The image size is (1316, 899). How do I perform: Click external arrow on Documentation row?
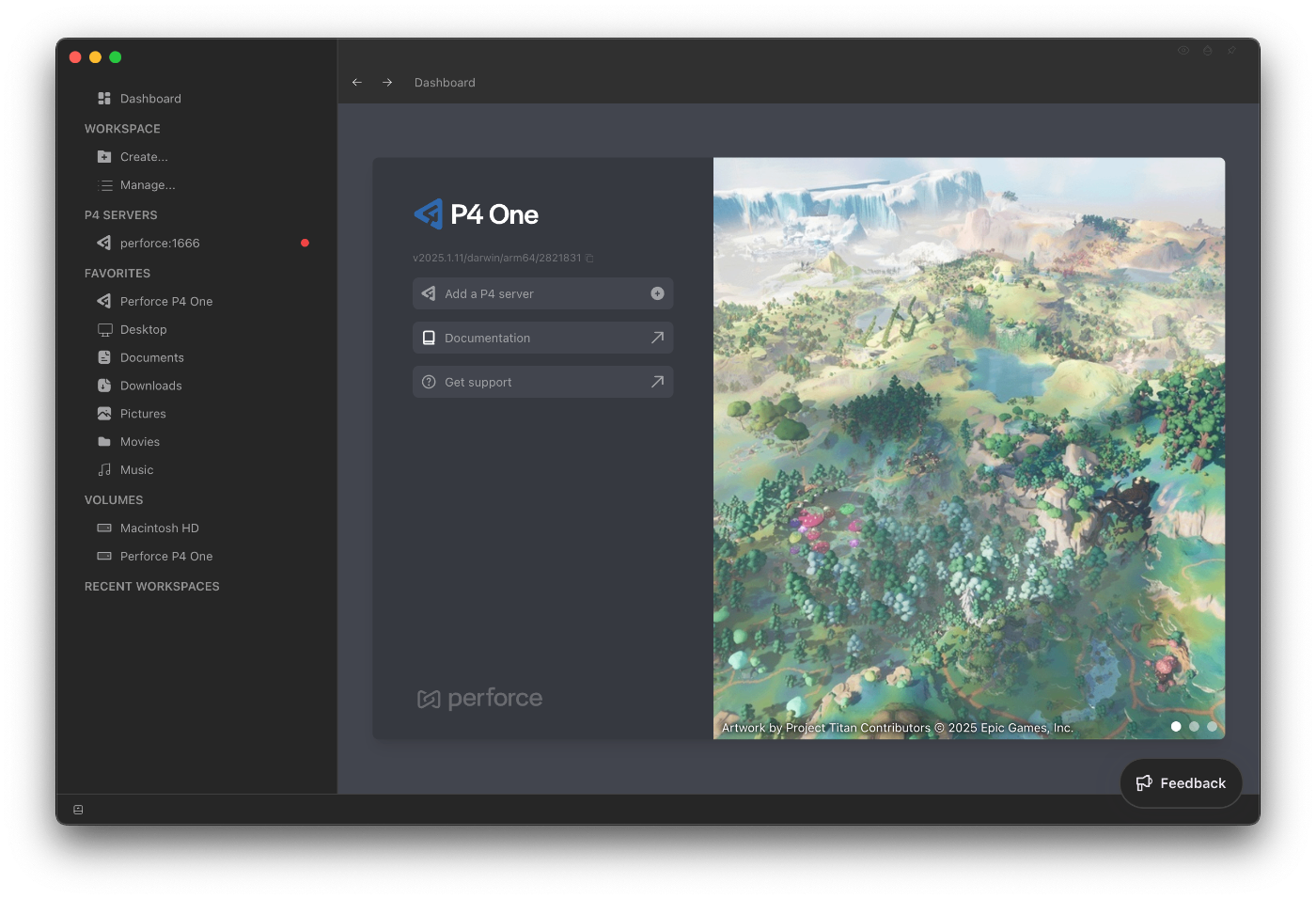[657, 338]
